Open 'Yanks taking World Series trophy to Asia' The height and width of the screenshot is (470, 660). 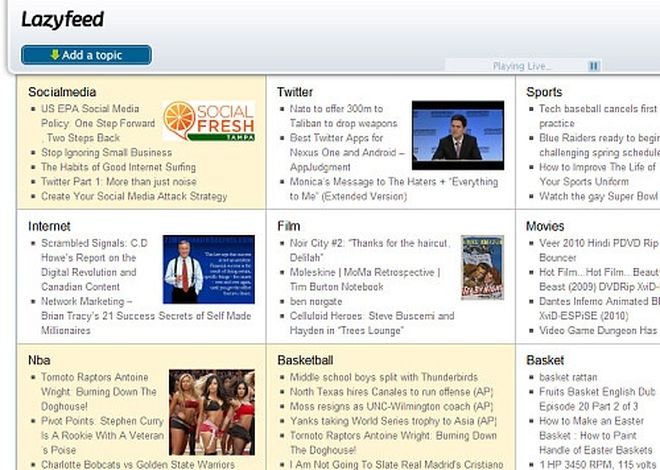393,421
